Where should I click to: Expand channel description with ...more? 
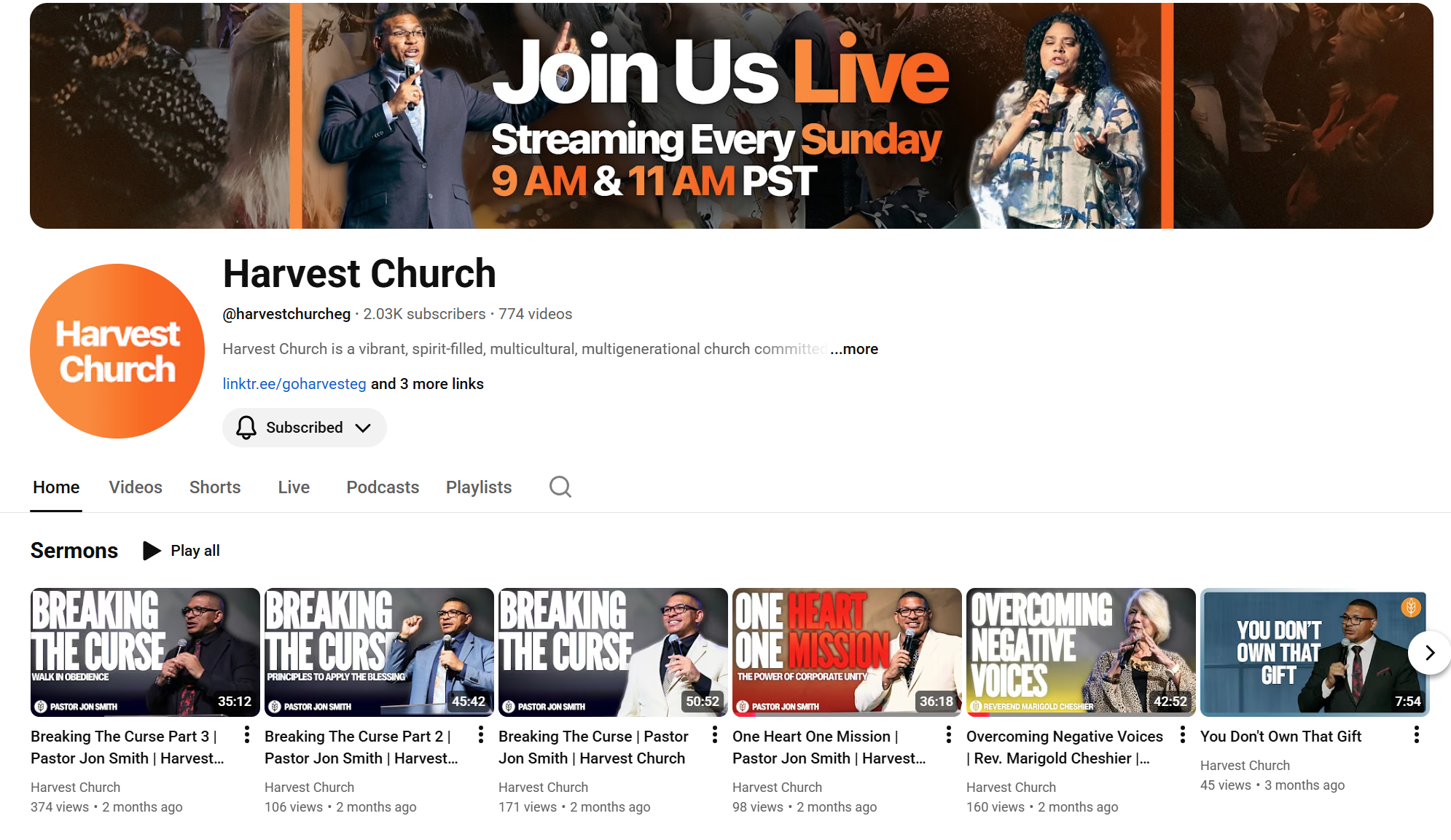click(x=854, y=349)
